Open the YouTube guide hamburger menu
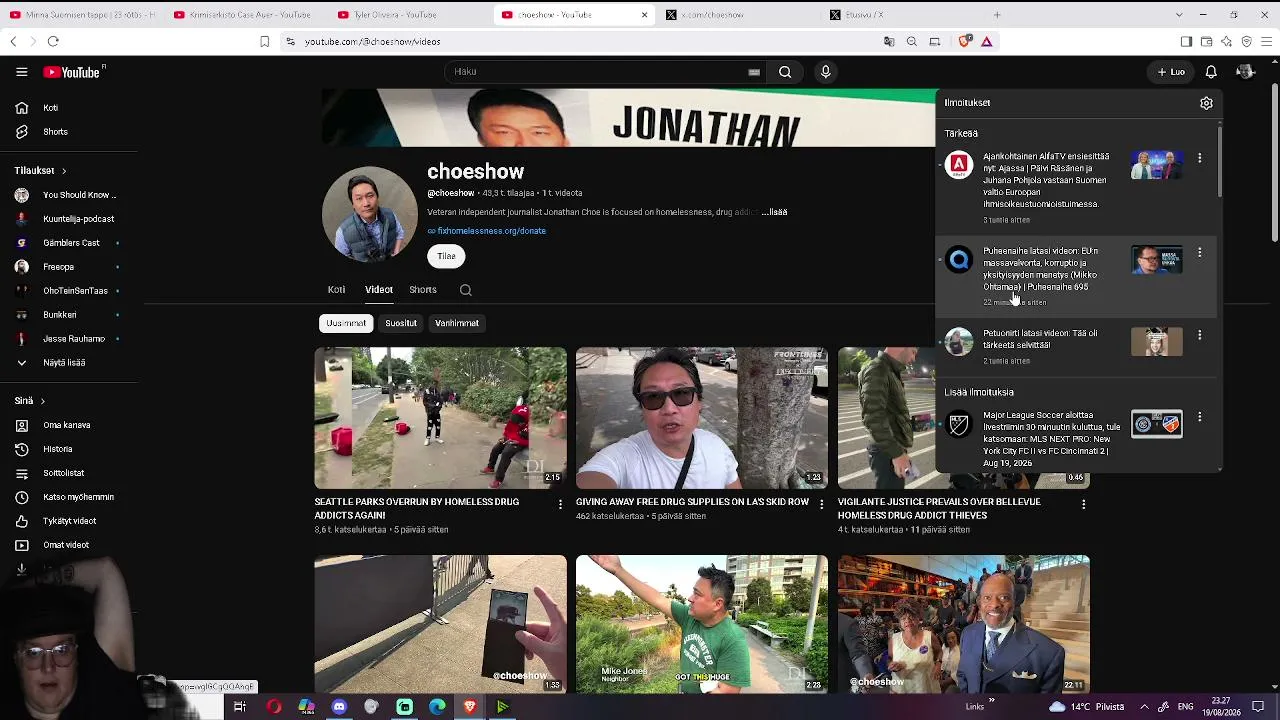1280x720 pixels. (21, 72)
